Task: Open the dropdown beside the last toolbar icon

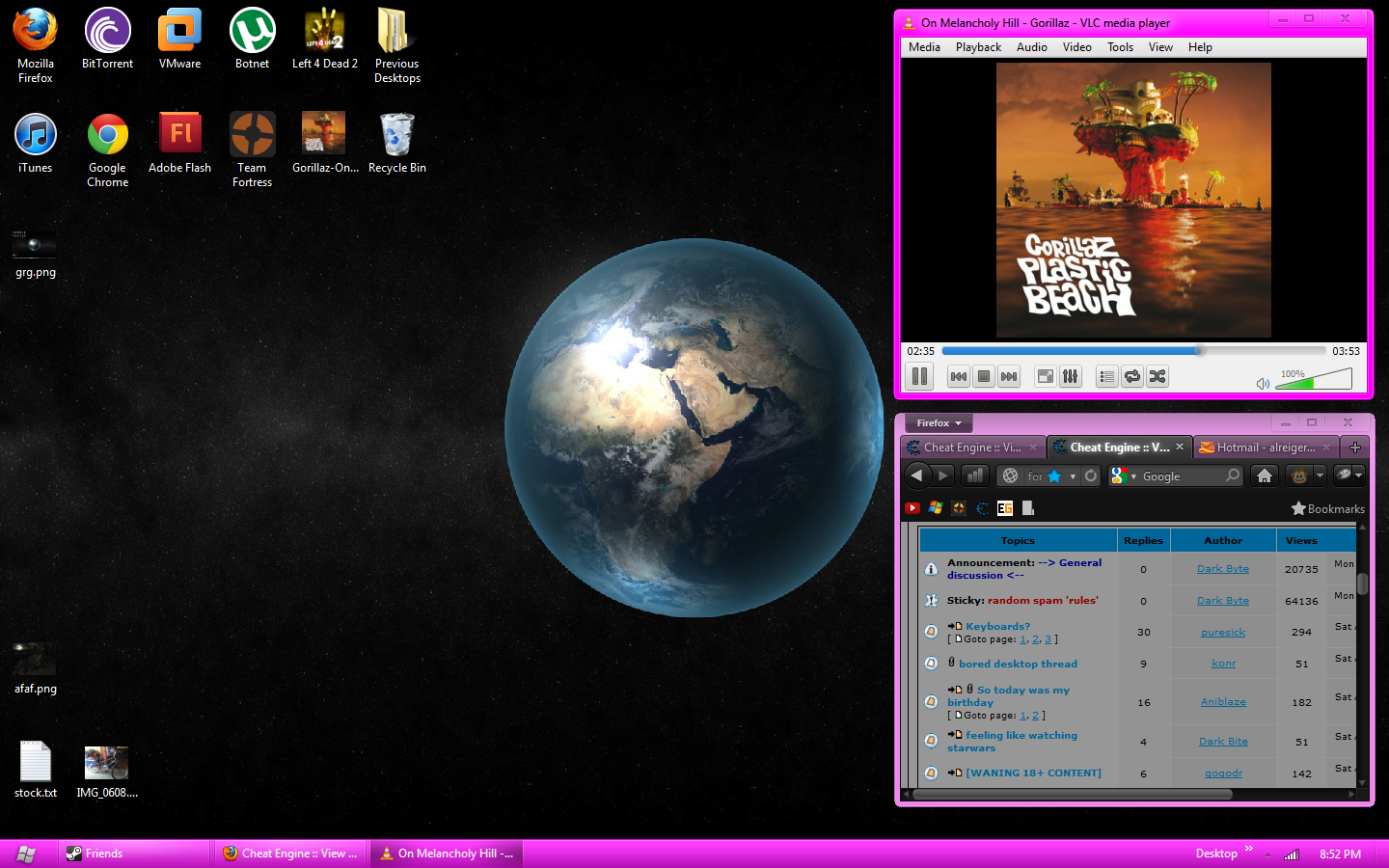Action: [1358, 475]
